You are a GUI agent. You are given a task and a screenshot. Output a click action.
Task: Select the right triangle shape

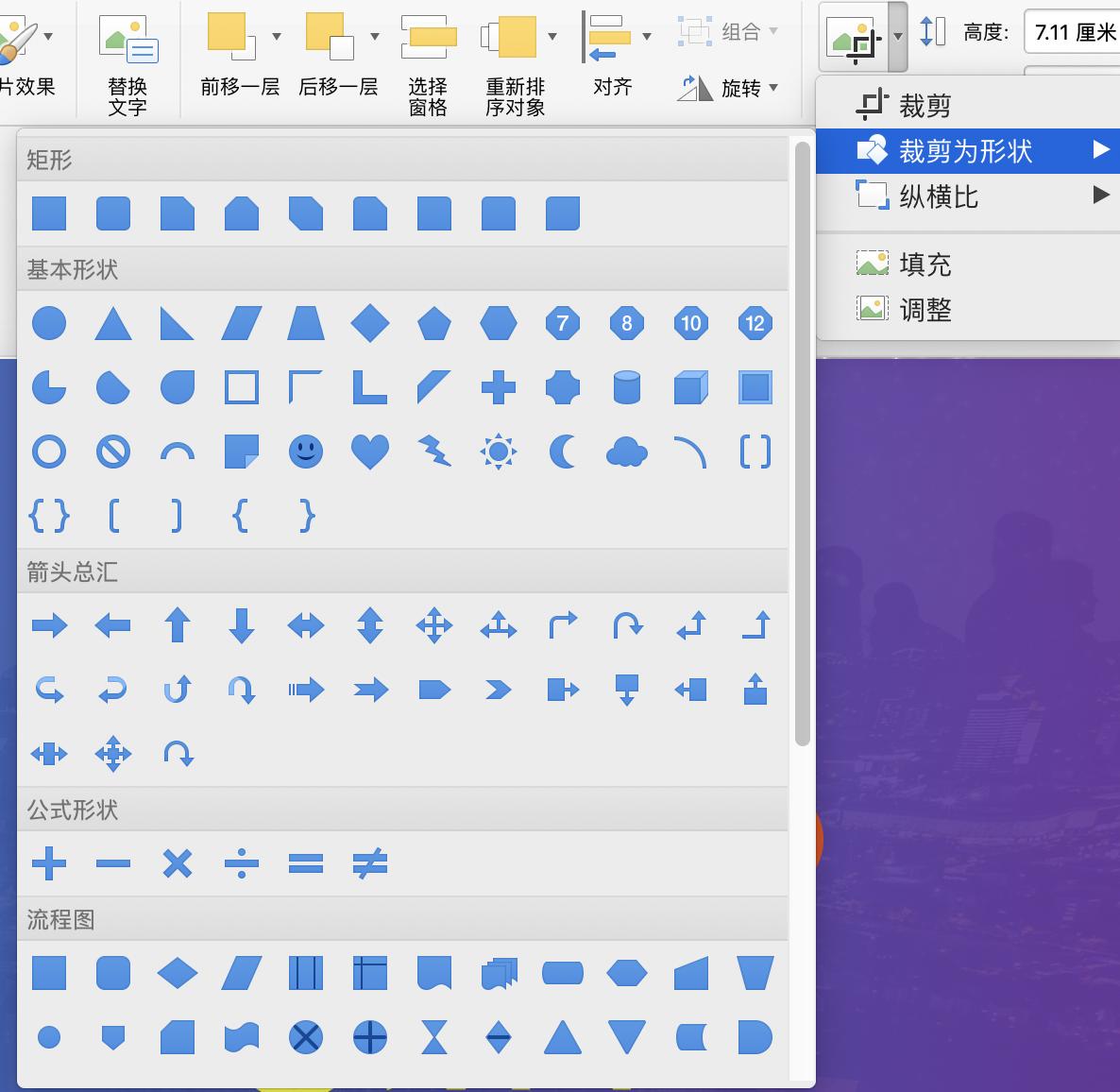coord(178,323)
